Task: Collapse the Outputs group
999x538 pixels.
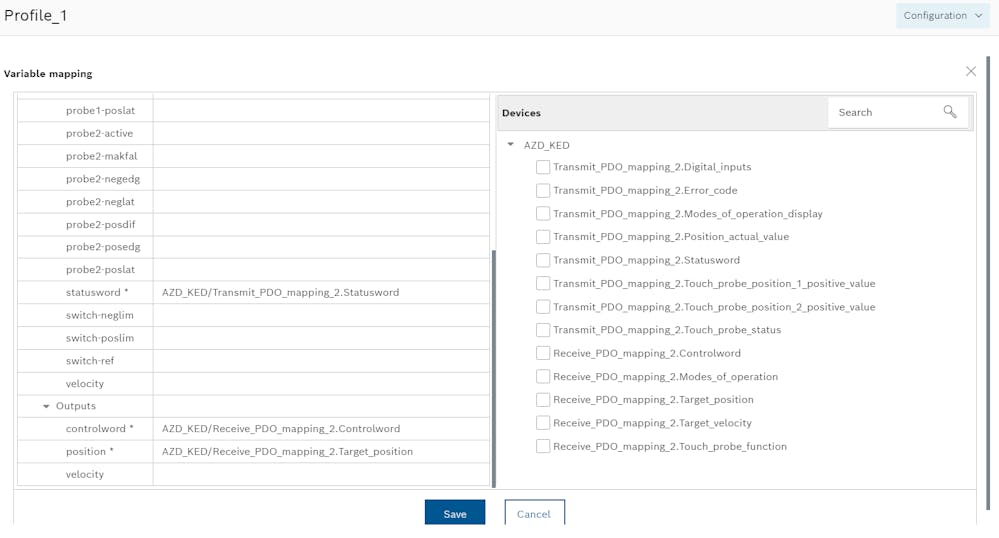Action: [x=46, y=406]
